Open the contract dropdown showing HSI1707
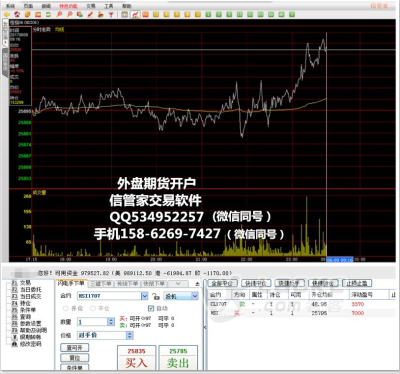The image size is (400, 374). tap(144, 296)
